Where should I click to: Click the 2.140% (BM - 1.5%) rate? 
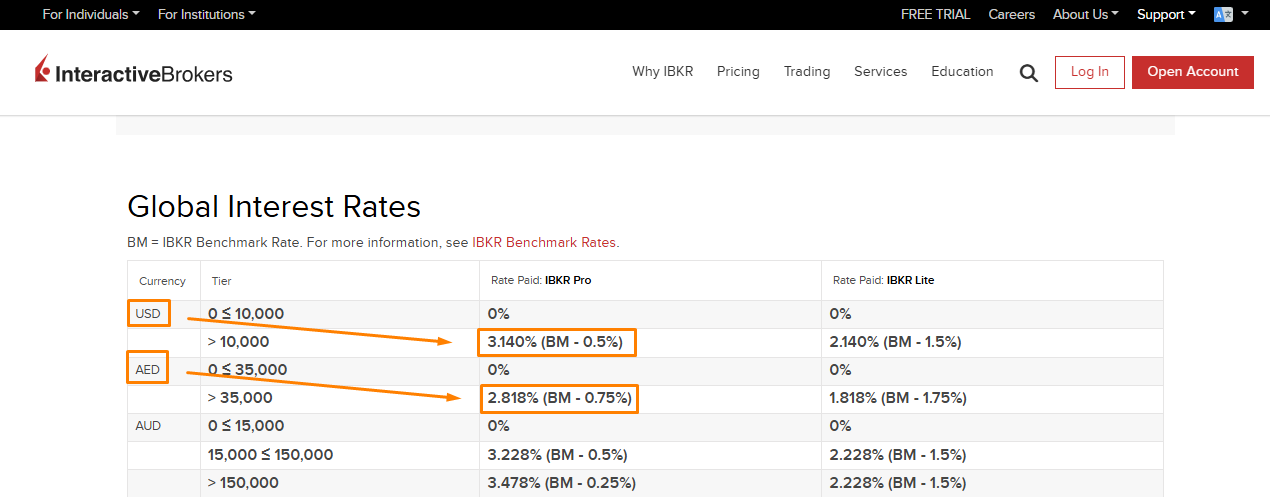(895, 342)
